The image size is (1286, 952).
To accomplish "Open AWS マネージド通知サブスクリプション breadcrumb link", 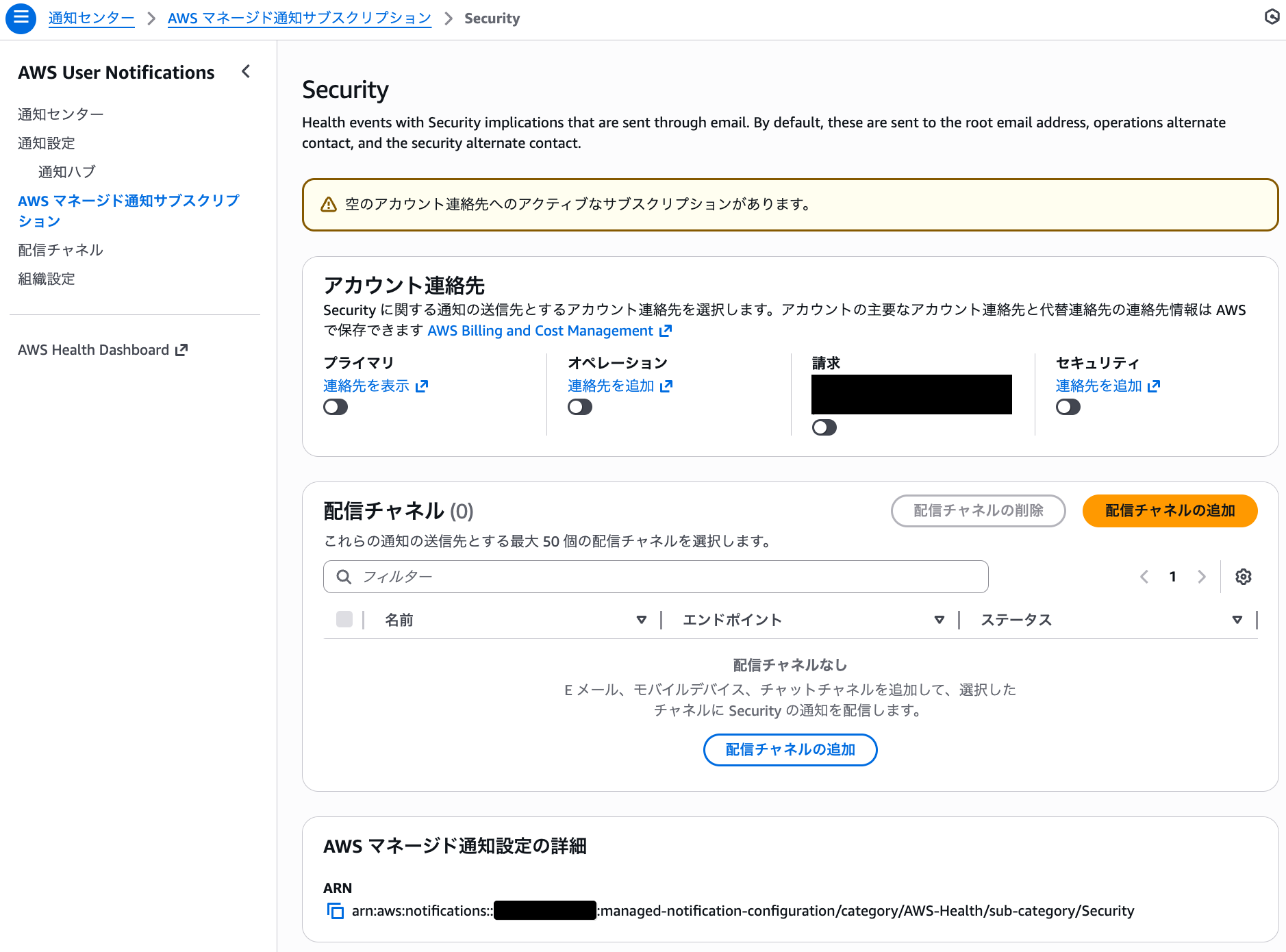I will (x=299, y=18).
